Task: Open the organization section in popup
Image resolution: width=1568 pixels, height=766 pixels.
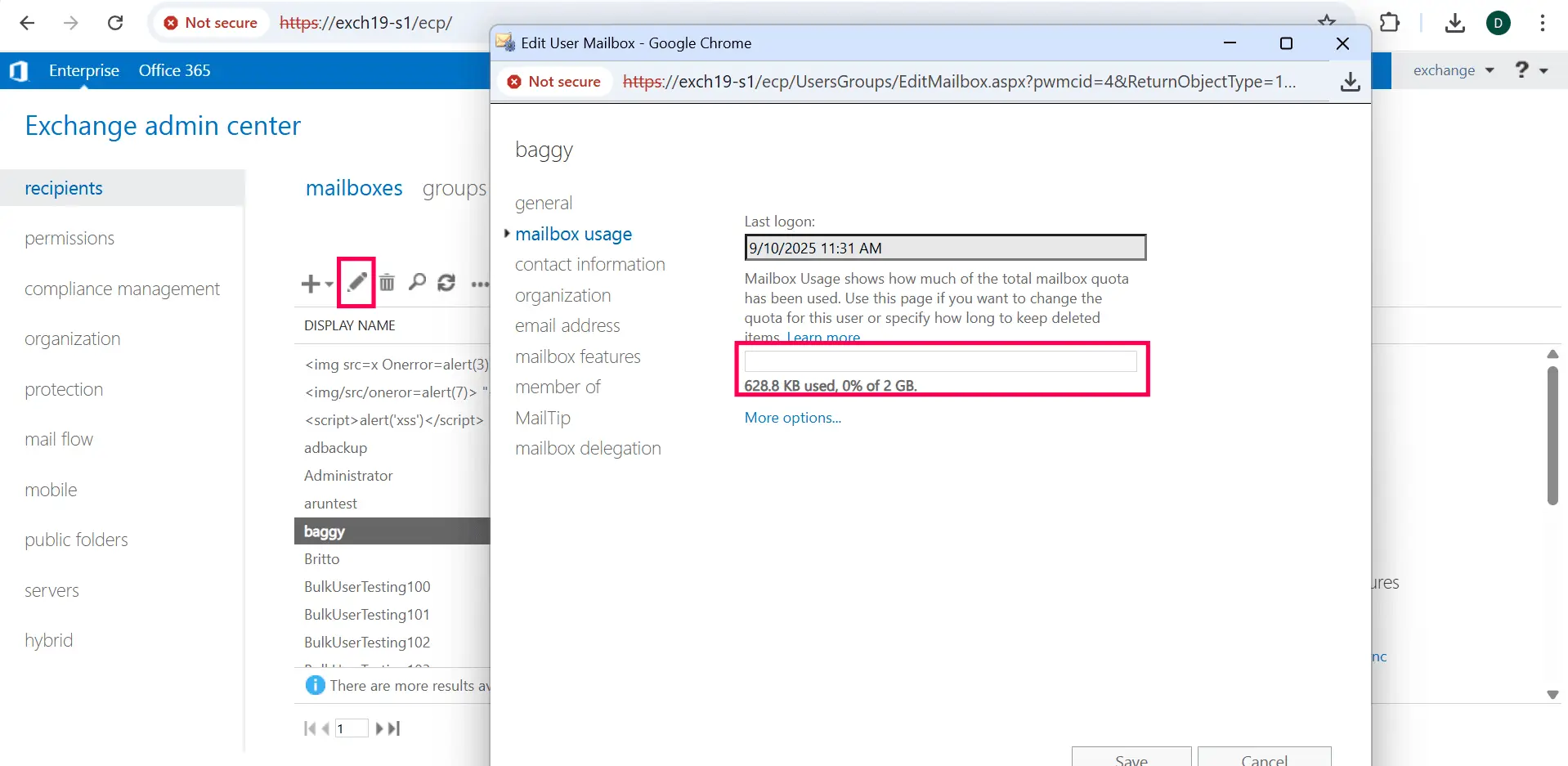Action: coord(563,295)
